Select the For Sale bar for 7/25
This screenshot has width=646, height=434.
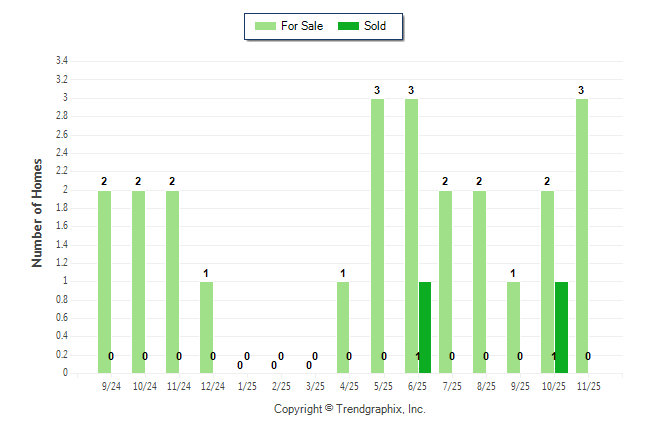pyautogui.click(x=445, y=282)
